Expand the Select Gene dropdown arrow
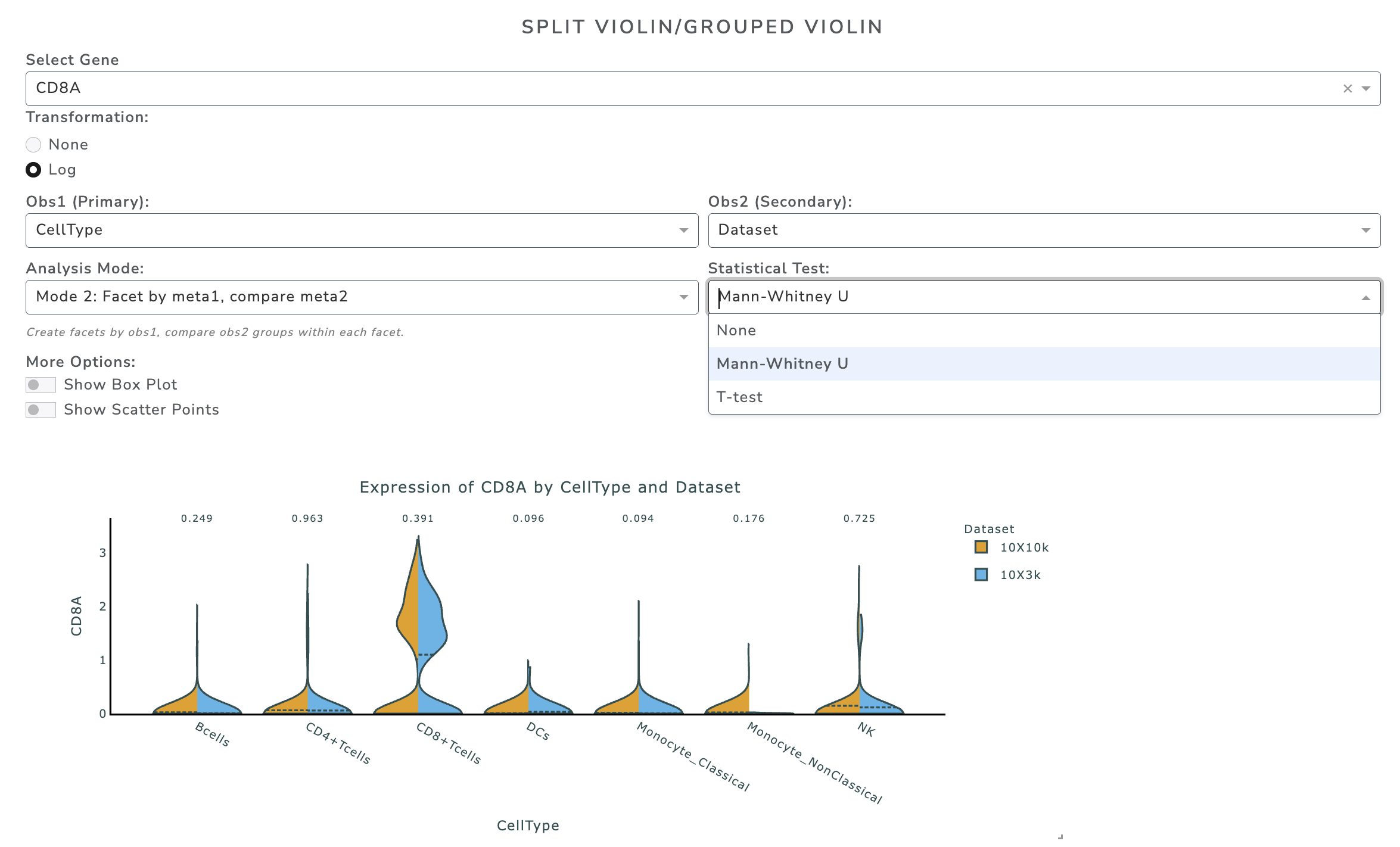Image resolution: width=1400 pixels, height=847 pixels. click(1366, 89)
